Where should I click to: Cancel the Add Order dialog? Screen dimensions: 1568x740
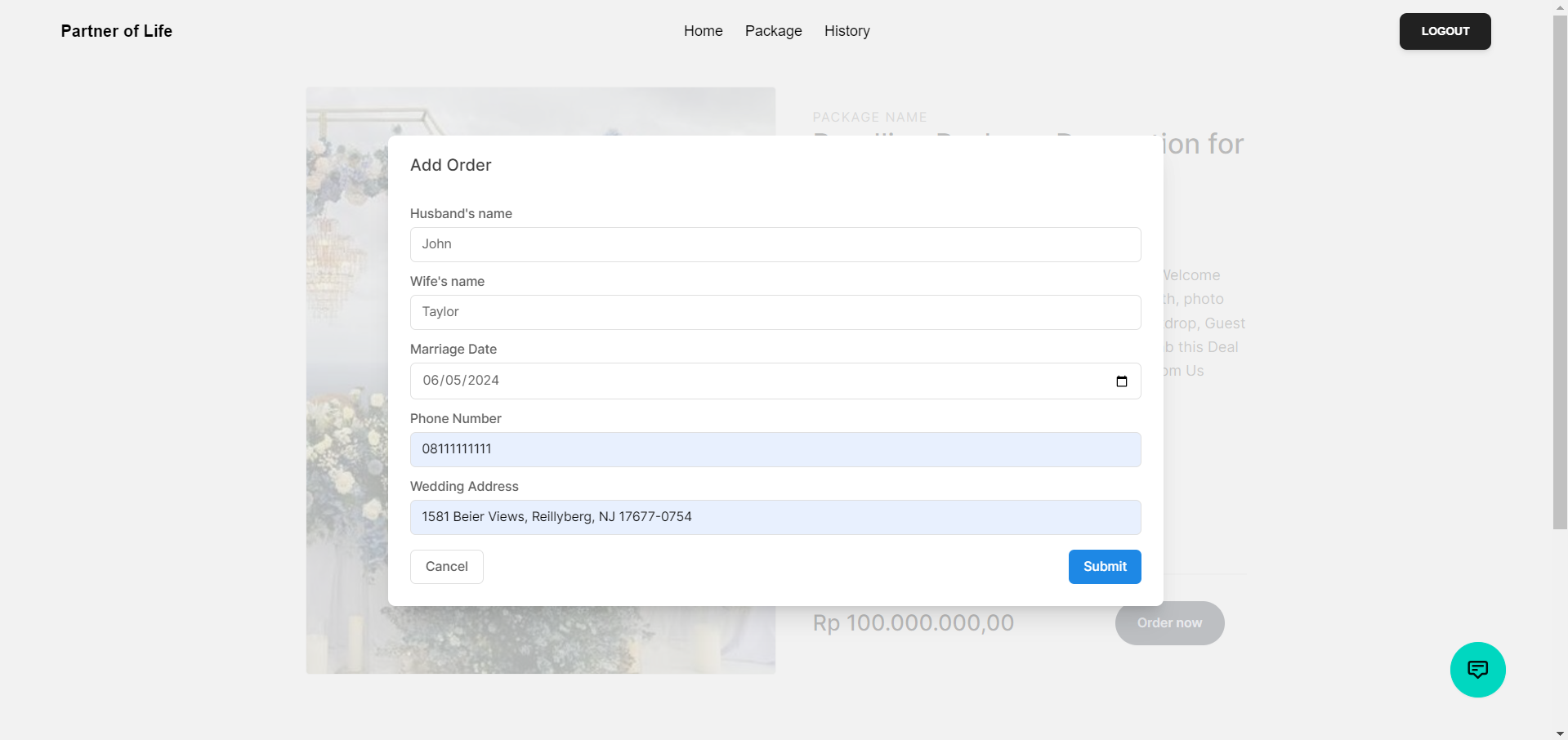[x=446, y=567]
